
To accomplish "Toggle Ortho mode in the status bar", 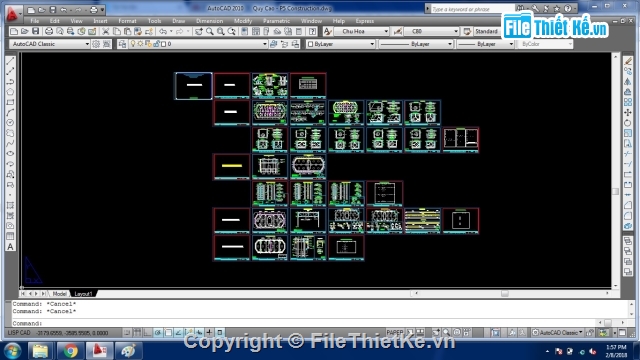I will point(148,333).
